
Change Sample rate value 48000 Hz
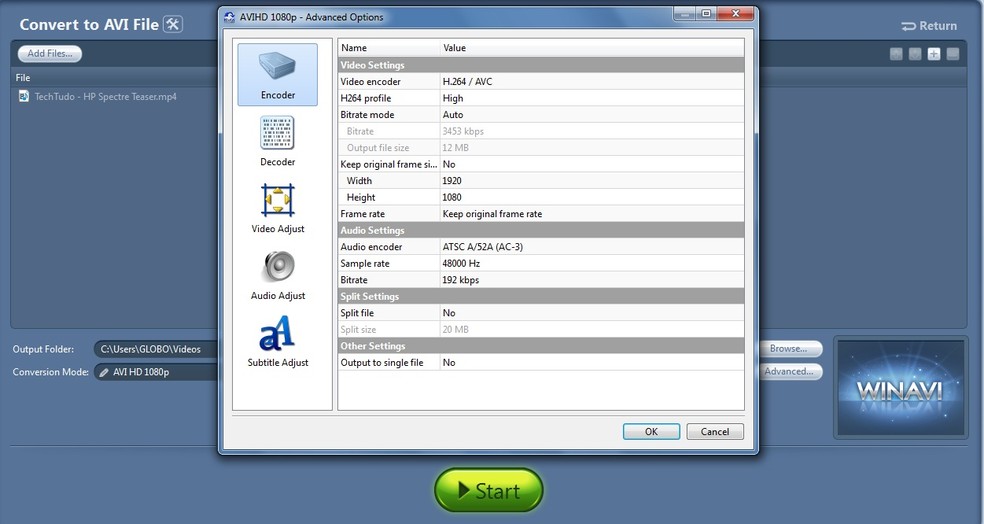(592, 264)
